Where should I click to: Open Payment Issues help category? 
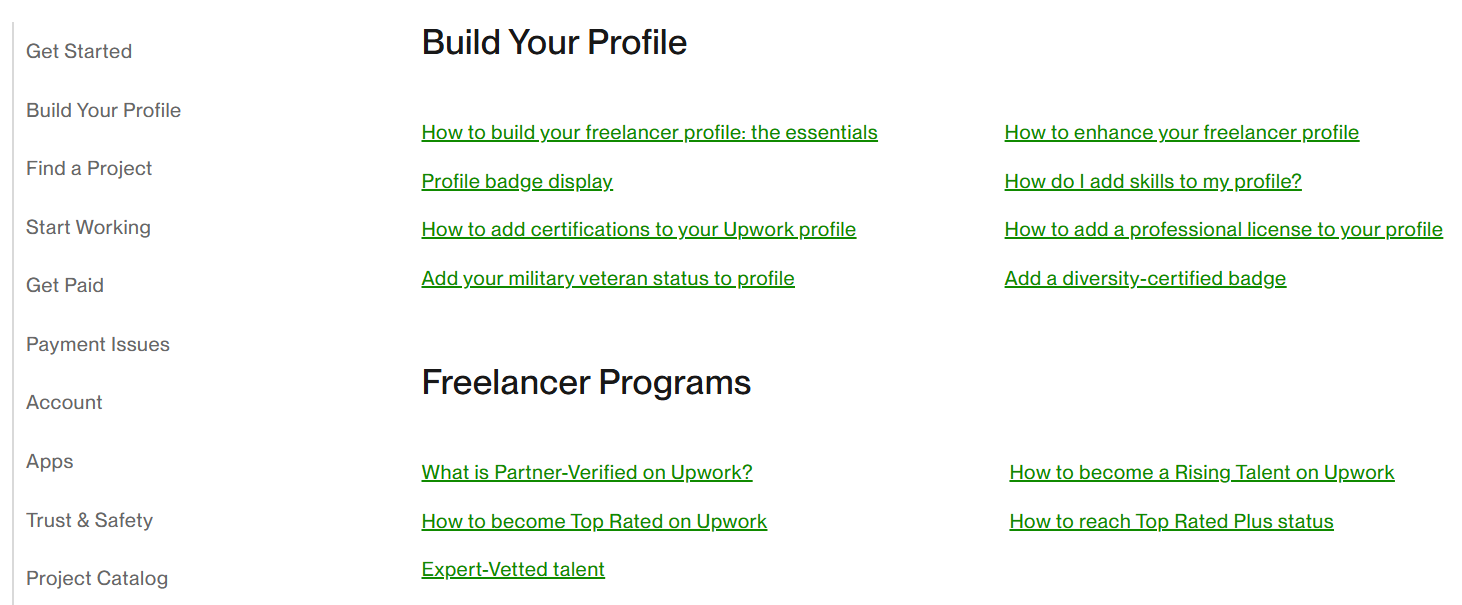(98, 344)
